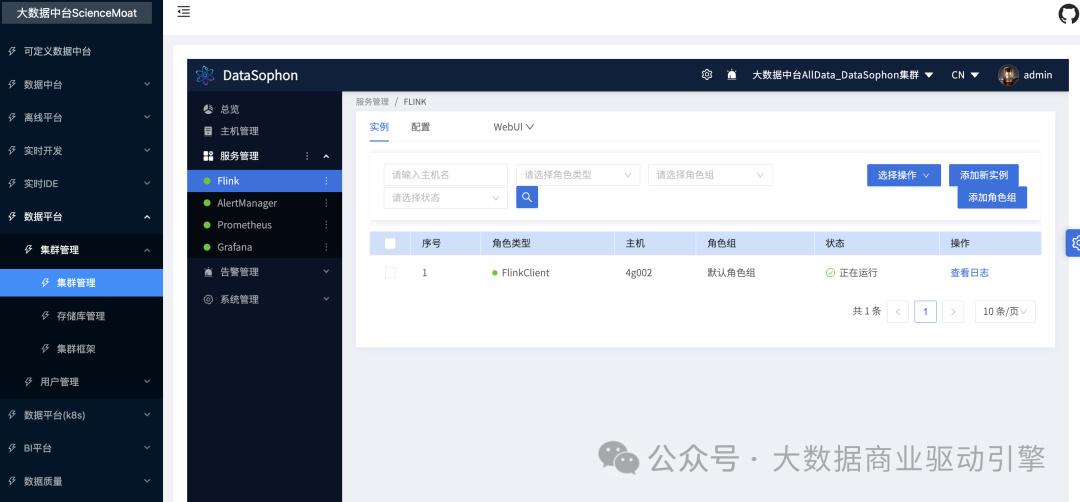
Task: Open the 请选择状态 dropdown
Action: 446,198
